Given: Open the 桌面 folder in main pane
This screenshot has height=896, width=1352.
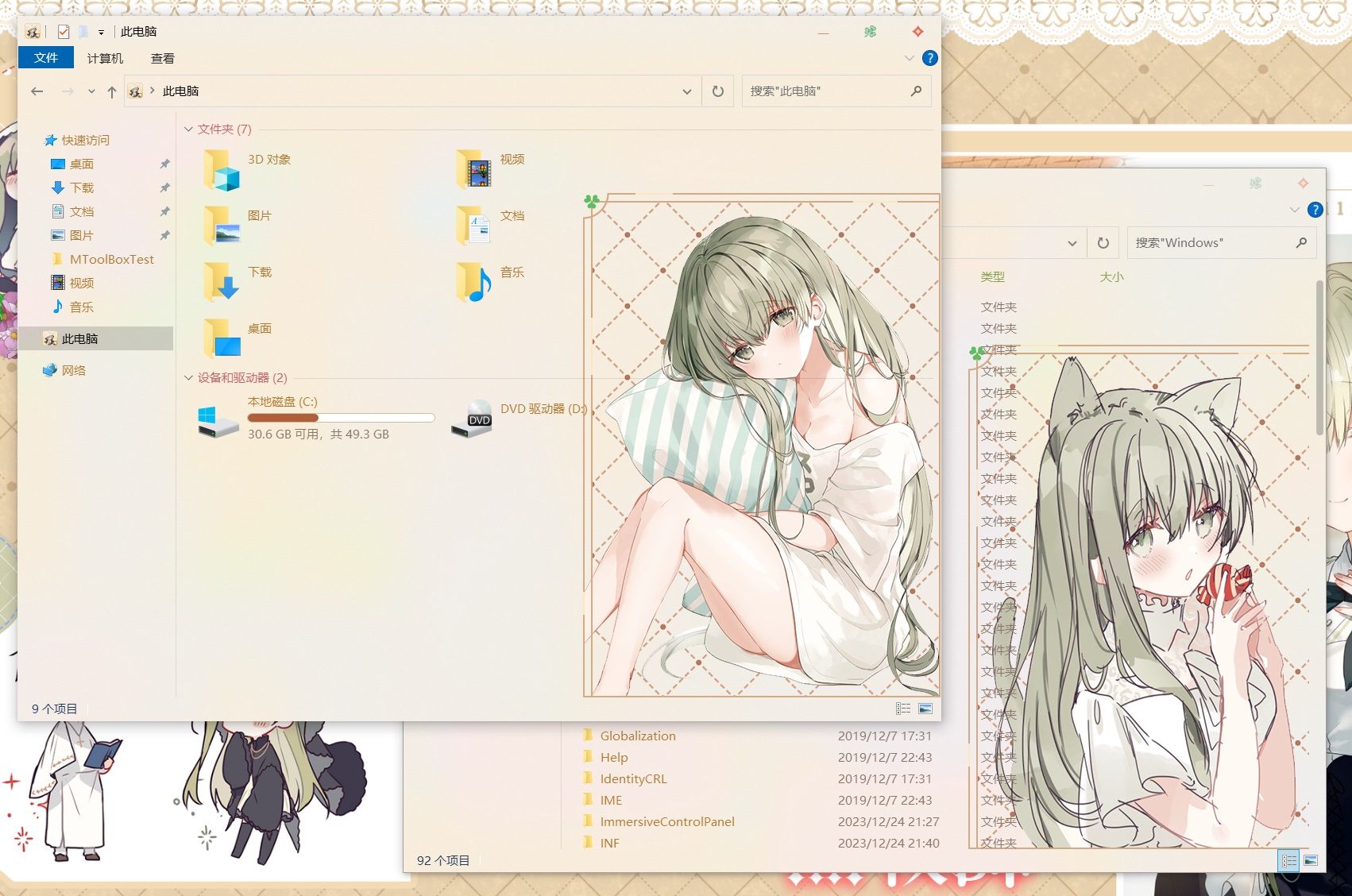Looking at the screenshot, I should pyautogui.click(x=222, y=338).
